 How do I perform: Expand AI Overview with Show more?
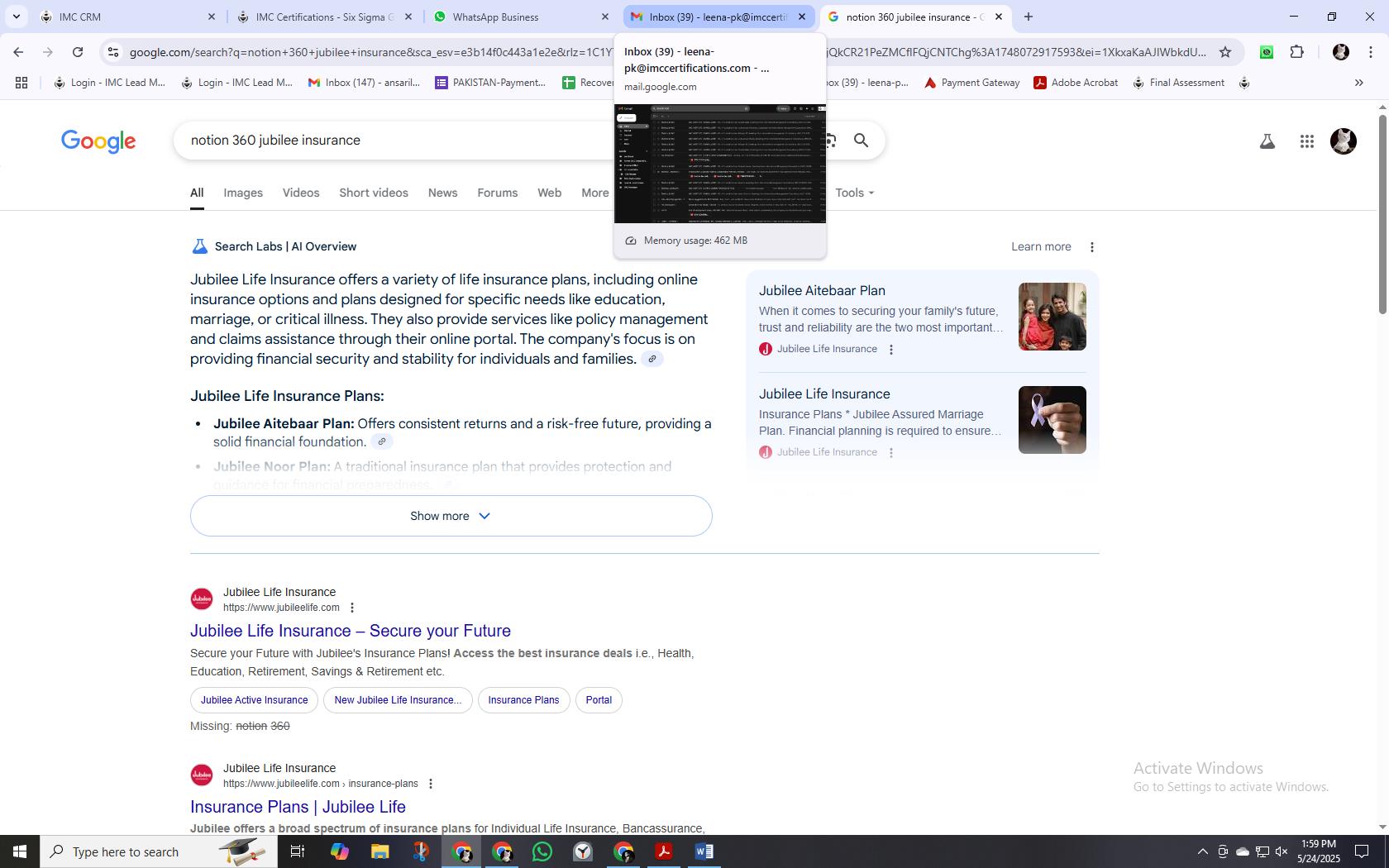451,516
